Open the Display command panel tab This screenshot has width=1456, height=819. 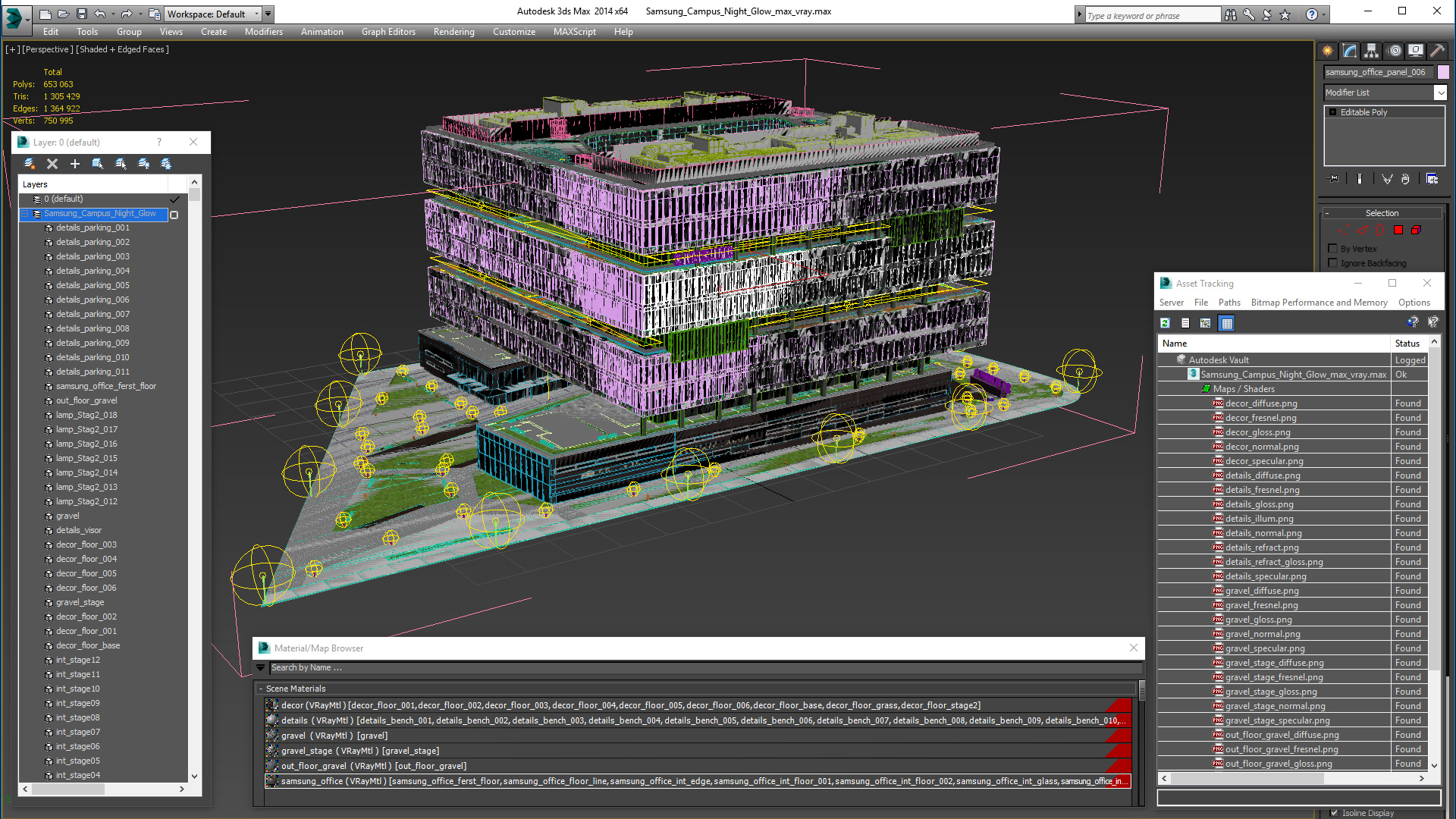click(x=1415, y=51)
